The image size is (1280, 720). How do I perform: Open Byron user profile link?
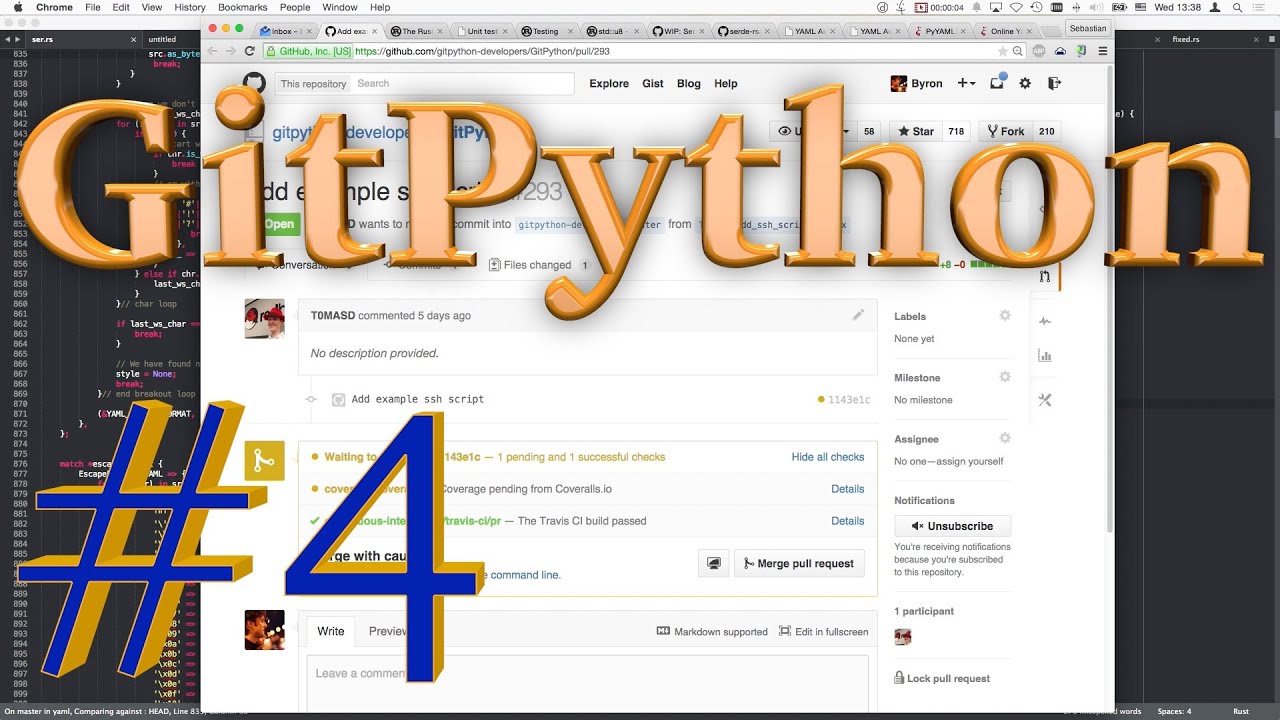point(917,84)
